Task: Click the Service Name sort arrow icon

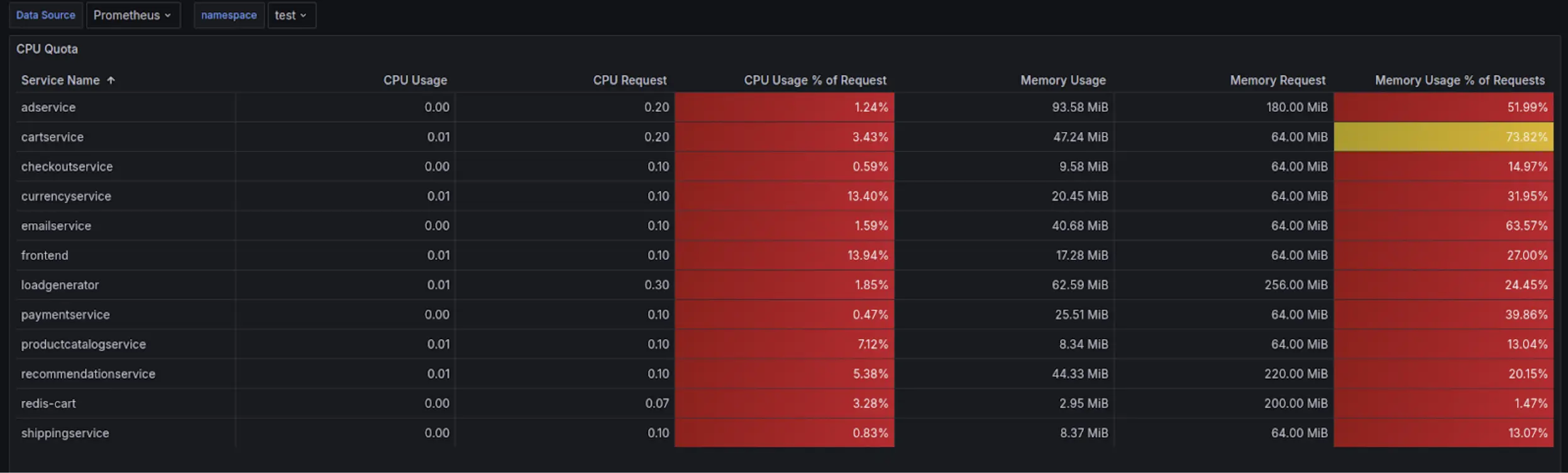Action: pos(111,80)
